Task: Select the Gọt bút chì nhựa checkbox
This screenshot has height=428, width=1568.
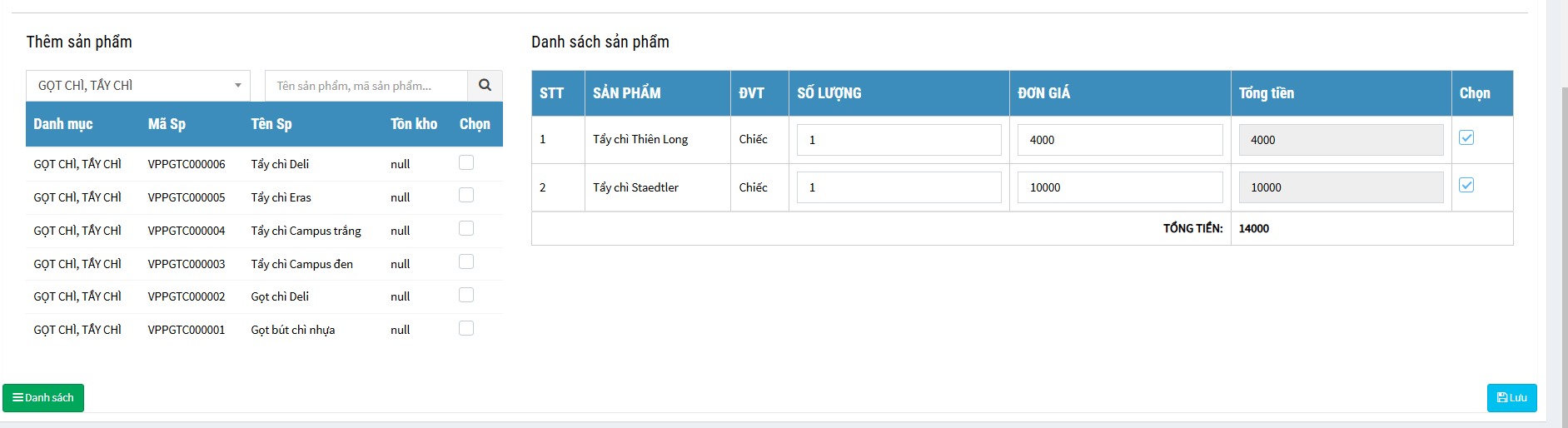Action: click(x=466, y=328)
